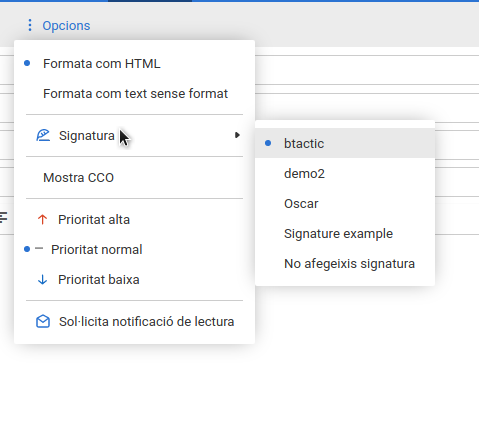Click the dash icon for normal priority

[39, 249]
